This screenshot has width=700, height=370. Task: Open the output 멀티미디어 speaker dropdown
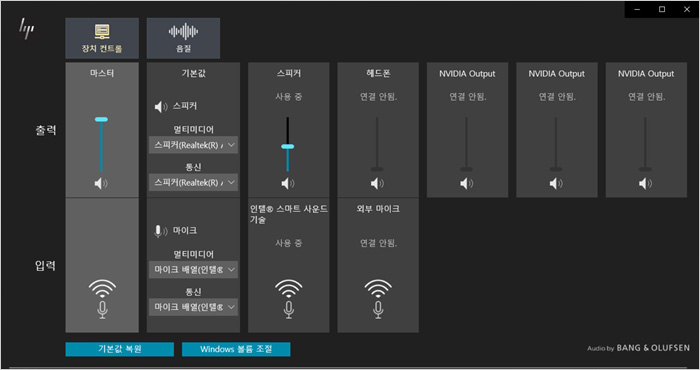(193, 145)
